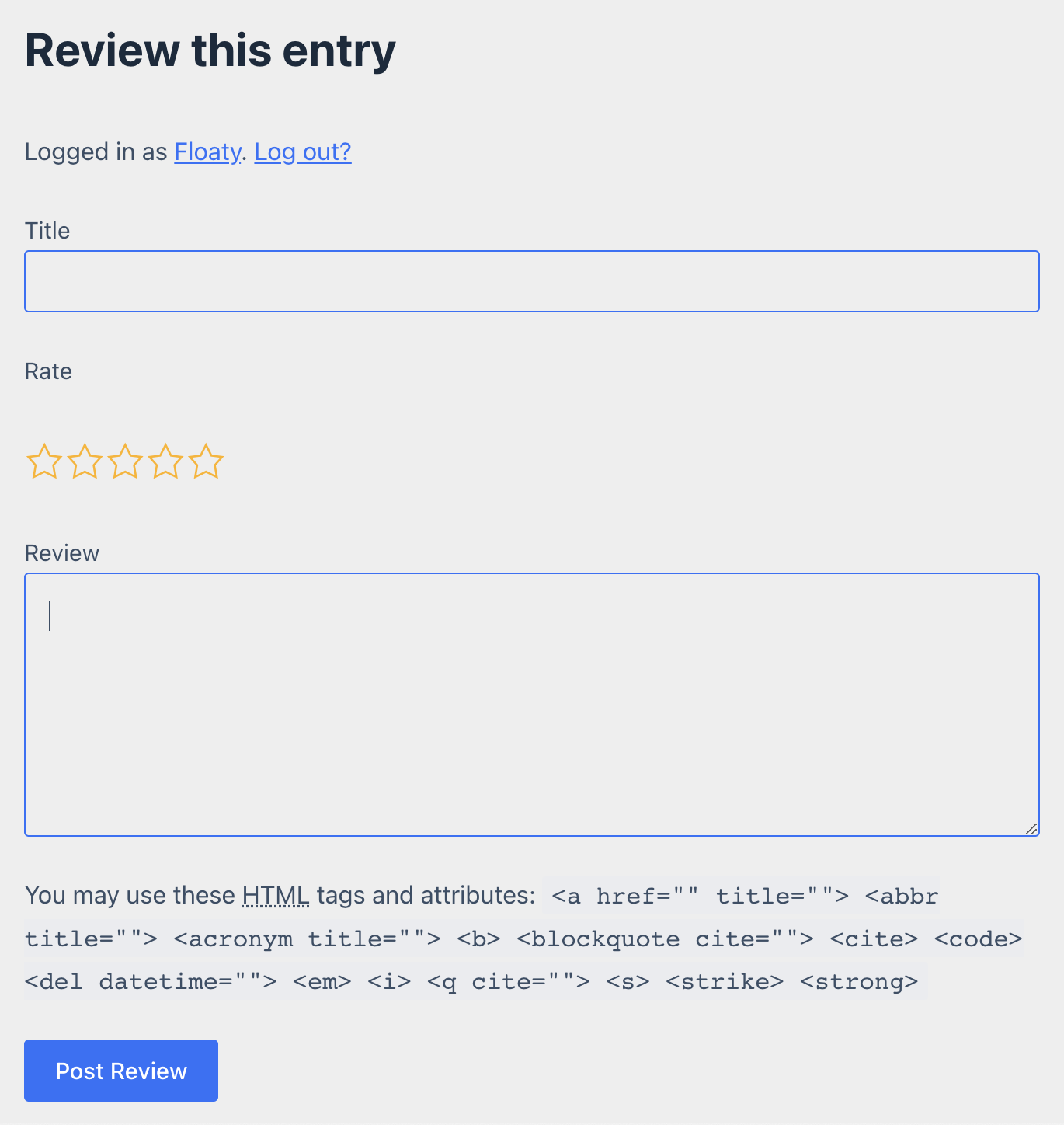Click inside the Review text area
This screenshot has height=1125, width=1064.
click(x=531, y=704)
